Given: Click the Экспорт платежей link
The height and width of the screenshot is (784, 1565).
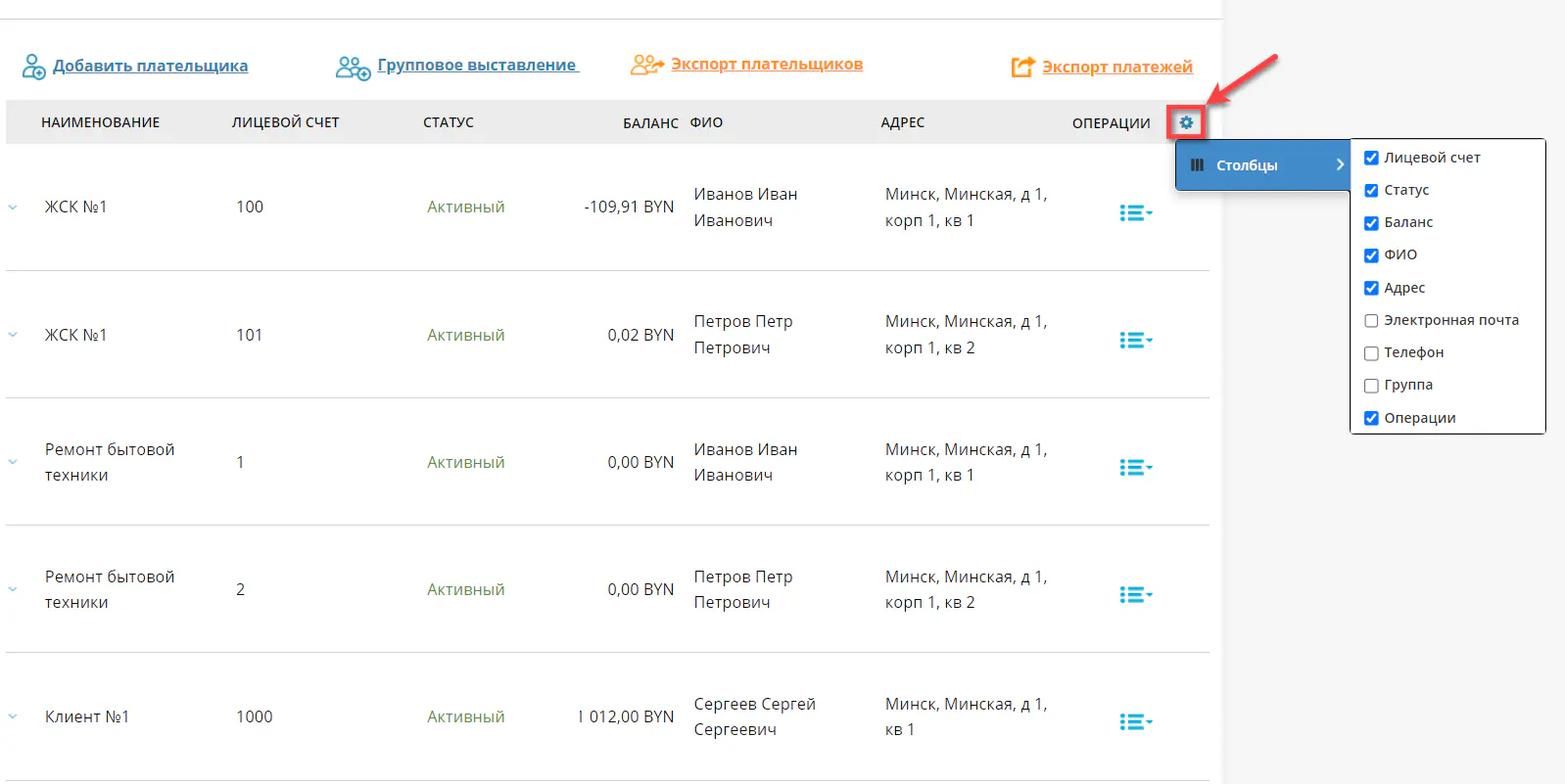Looking at the screenshot, I should (1116, 67).
